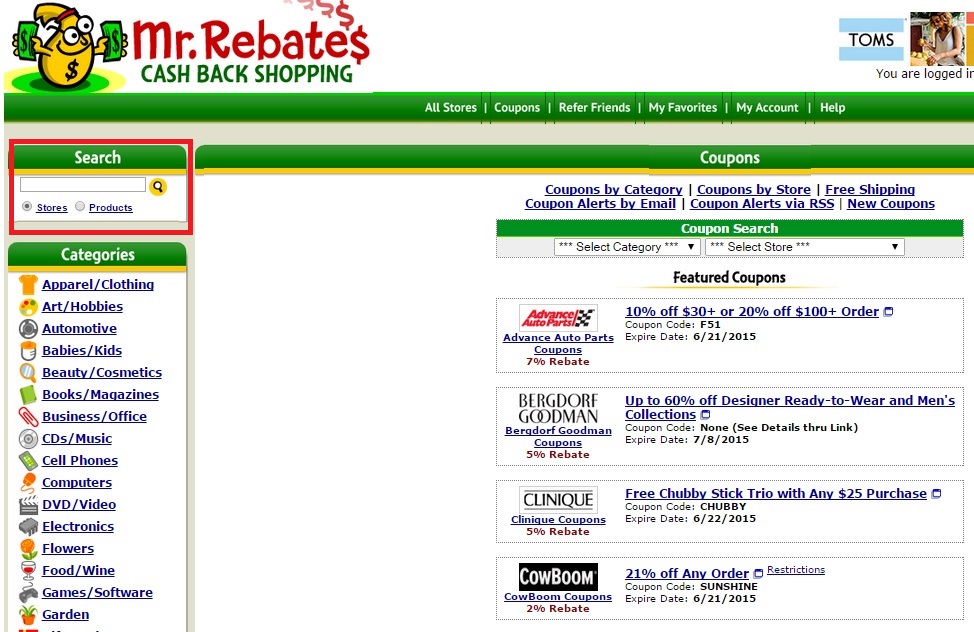The width and height of the screenshot is (974, 632).
Task: Click the TOMS banner ad
Action: click(x=906, y=39)
